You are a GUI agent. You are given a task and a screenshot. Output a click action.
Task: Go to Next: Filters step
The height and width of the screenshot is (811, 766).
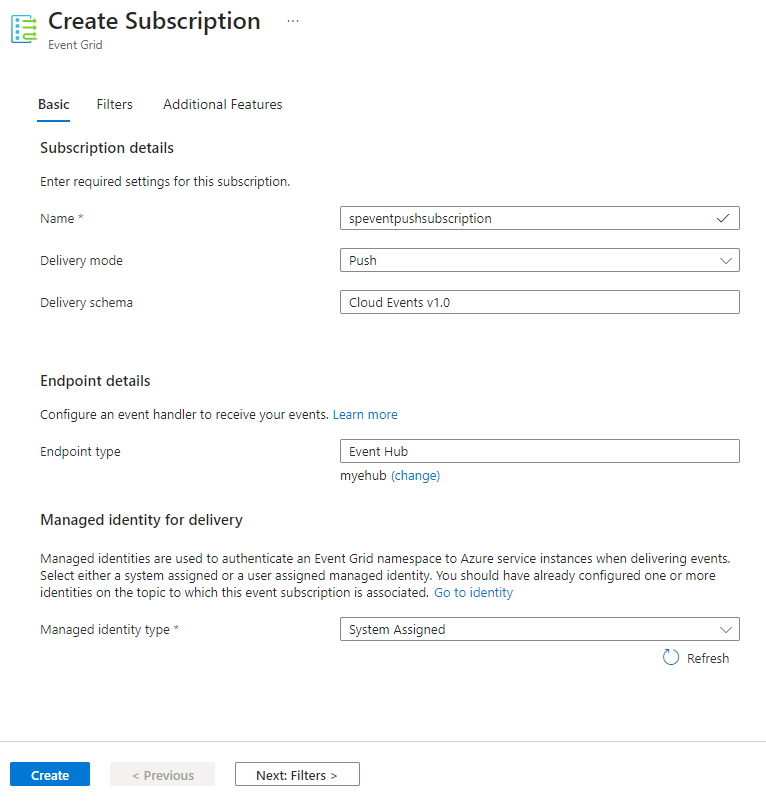pos(297,775)
